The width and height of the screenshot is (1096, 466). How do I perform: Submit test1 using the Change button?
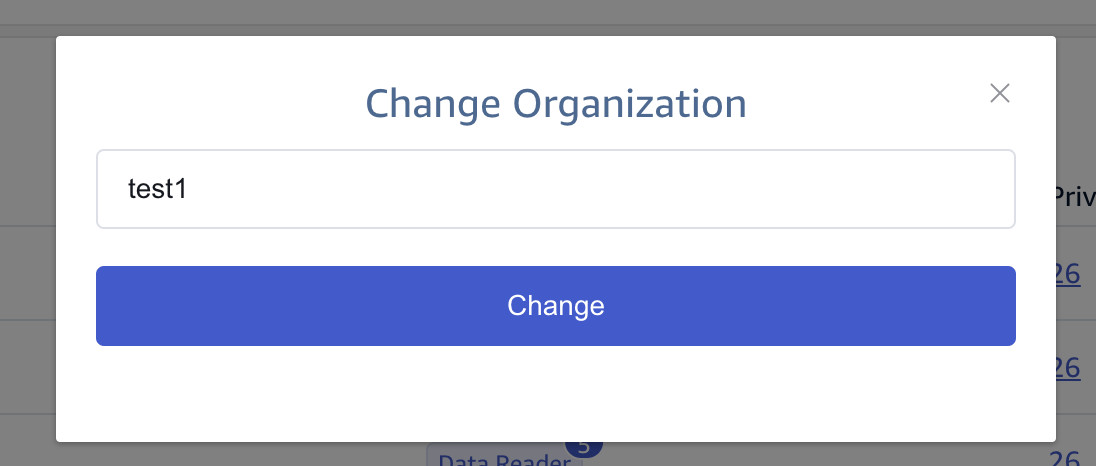coord(555,306)
